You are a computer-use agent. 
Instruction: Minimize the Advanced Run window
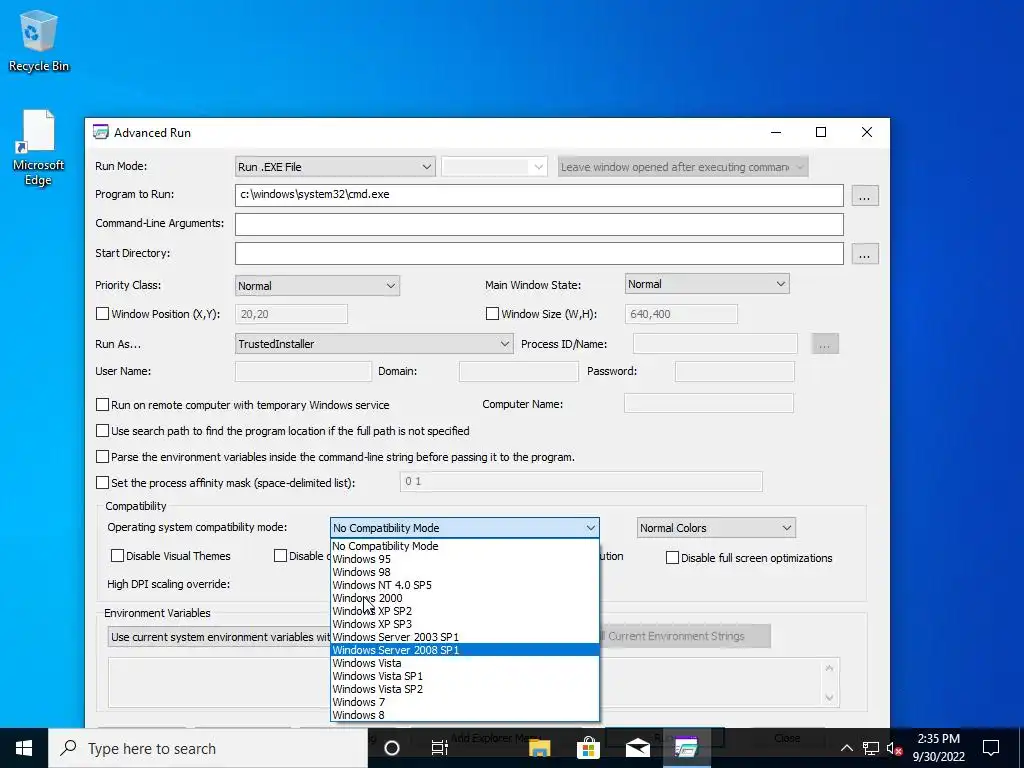[776, 133]
